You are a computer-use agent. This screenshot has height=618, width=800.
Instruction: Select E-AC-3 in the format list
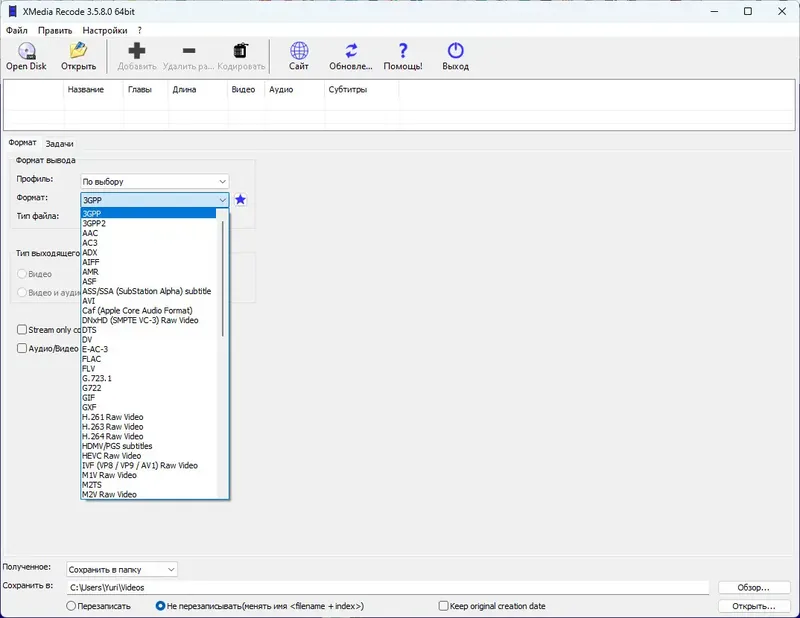[x=149, y=349]
